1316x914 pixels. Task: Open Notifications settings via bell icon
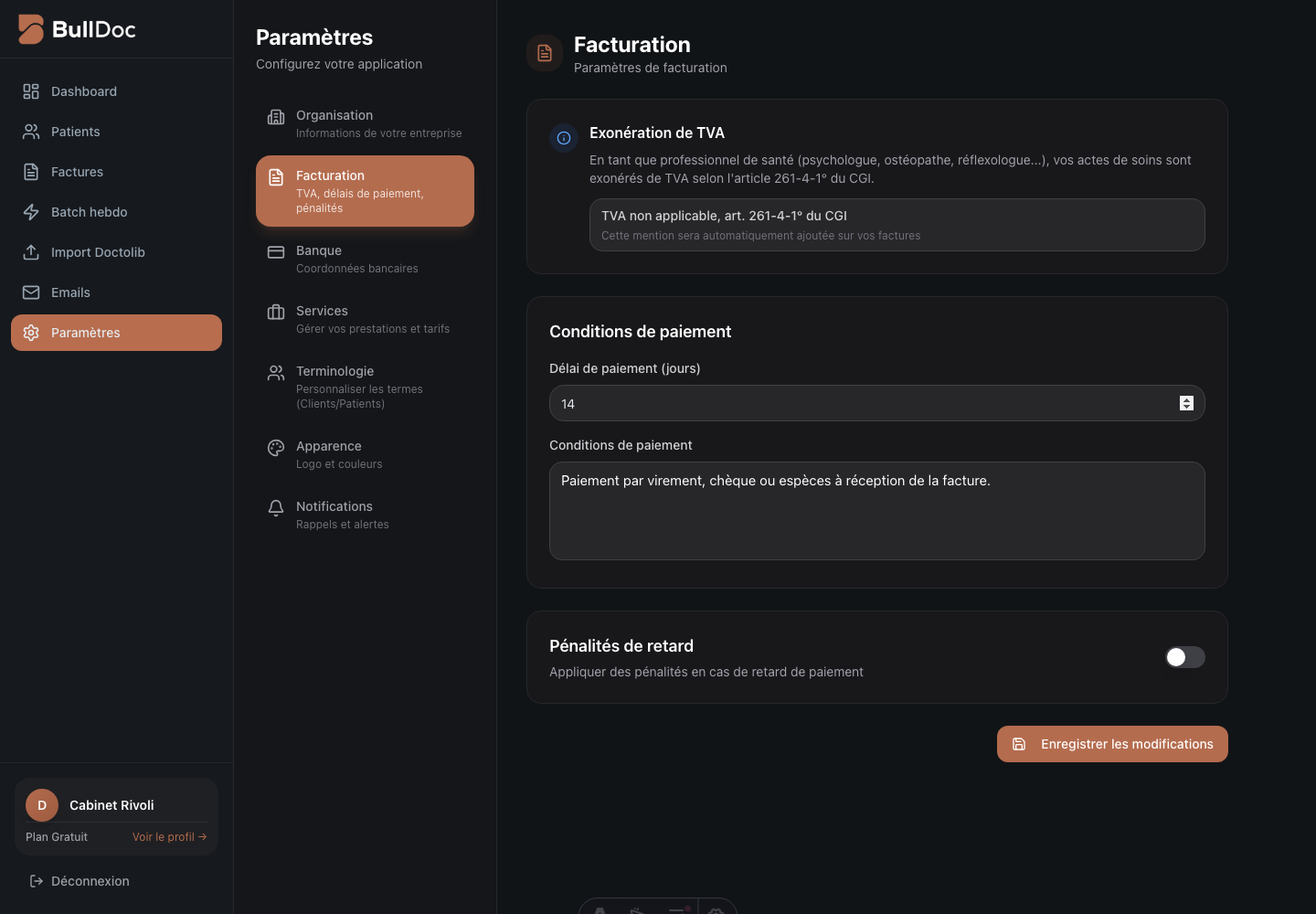(x=276, y=508)
